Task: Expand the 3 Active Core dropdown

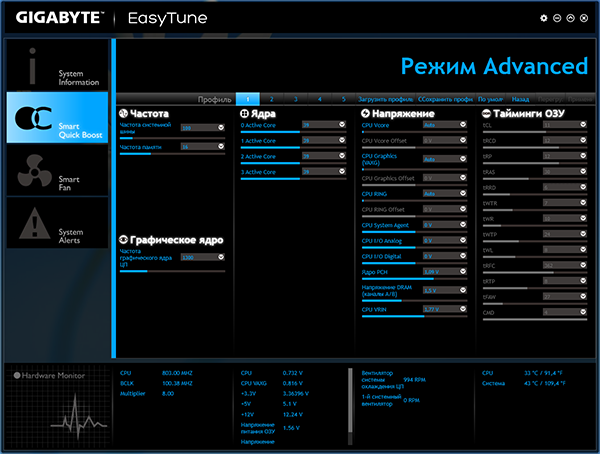Action: 342,171
